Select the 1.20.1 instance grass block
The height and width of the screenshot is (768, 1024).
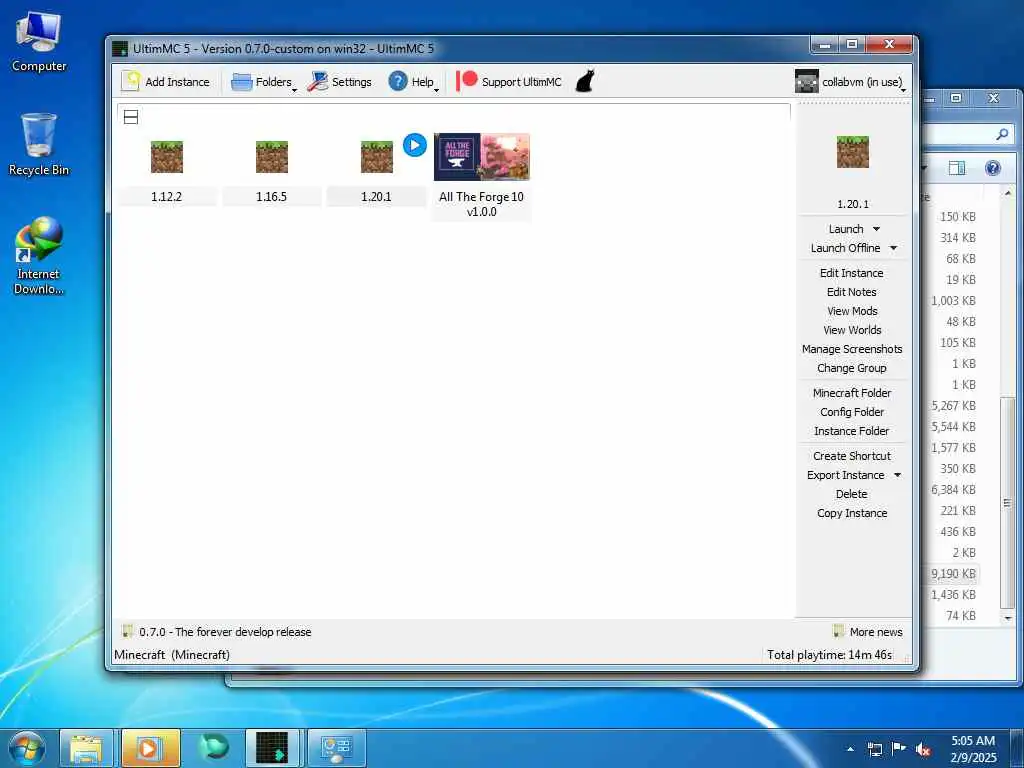[377, 157]
